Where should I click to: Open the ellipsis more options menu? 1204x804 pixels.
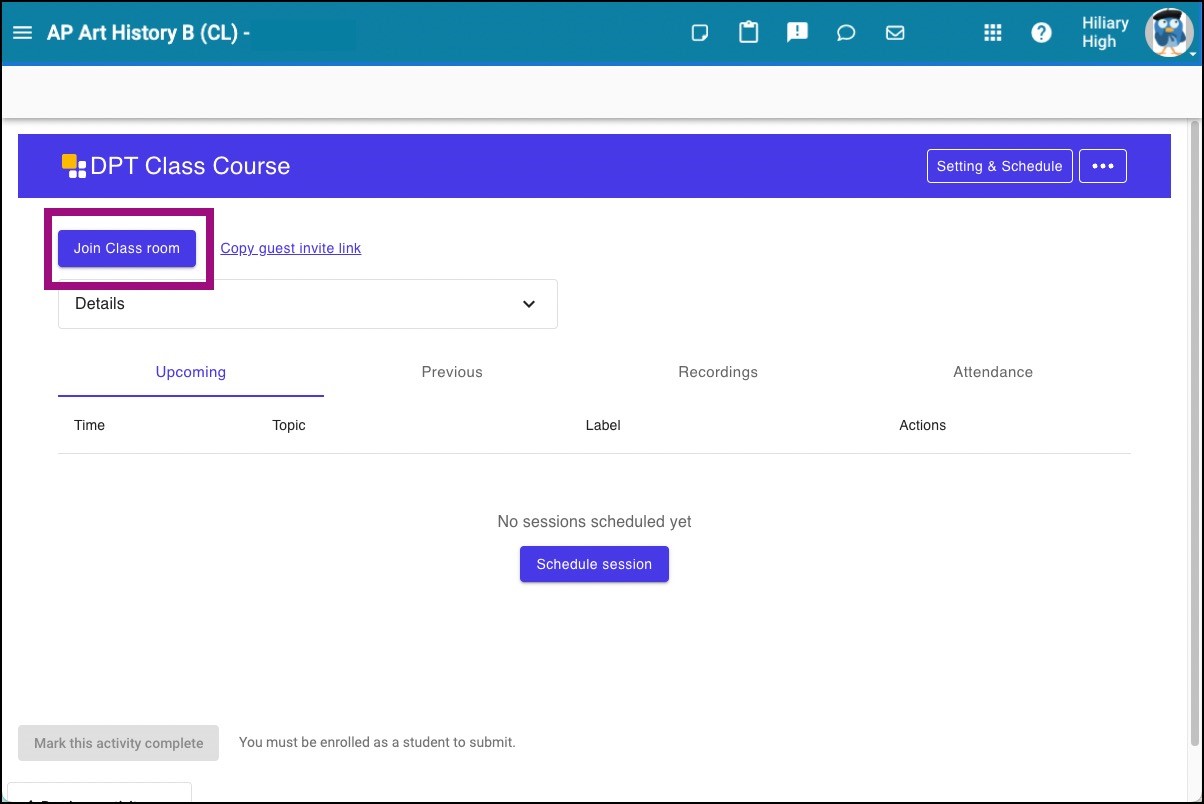pos(1102,165)
